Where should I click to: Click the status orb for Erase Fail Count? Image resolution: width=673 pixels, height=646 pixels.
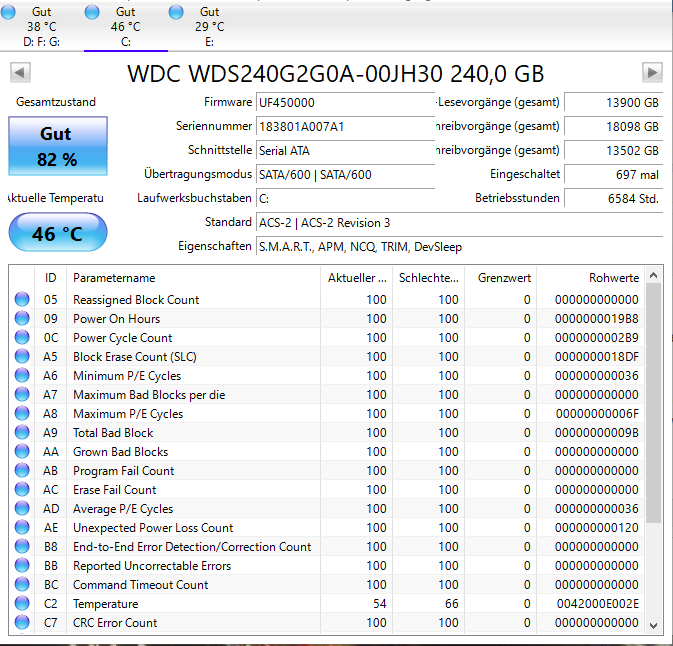coord(22,489)
